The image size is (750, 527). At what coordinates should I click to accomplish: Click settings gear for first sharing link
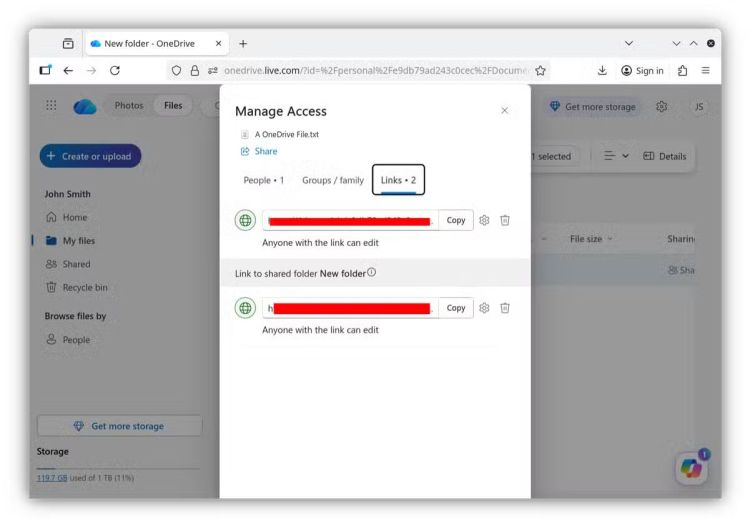[485, 220]
